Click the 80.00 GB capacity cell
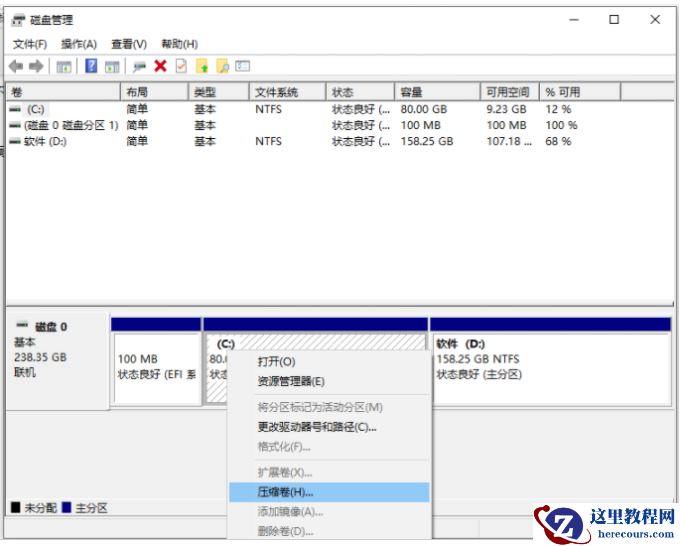Screen dimensions: 680x546 [x=424, y=109]
